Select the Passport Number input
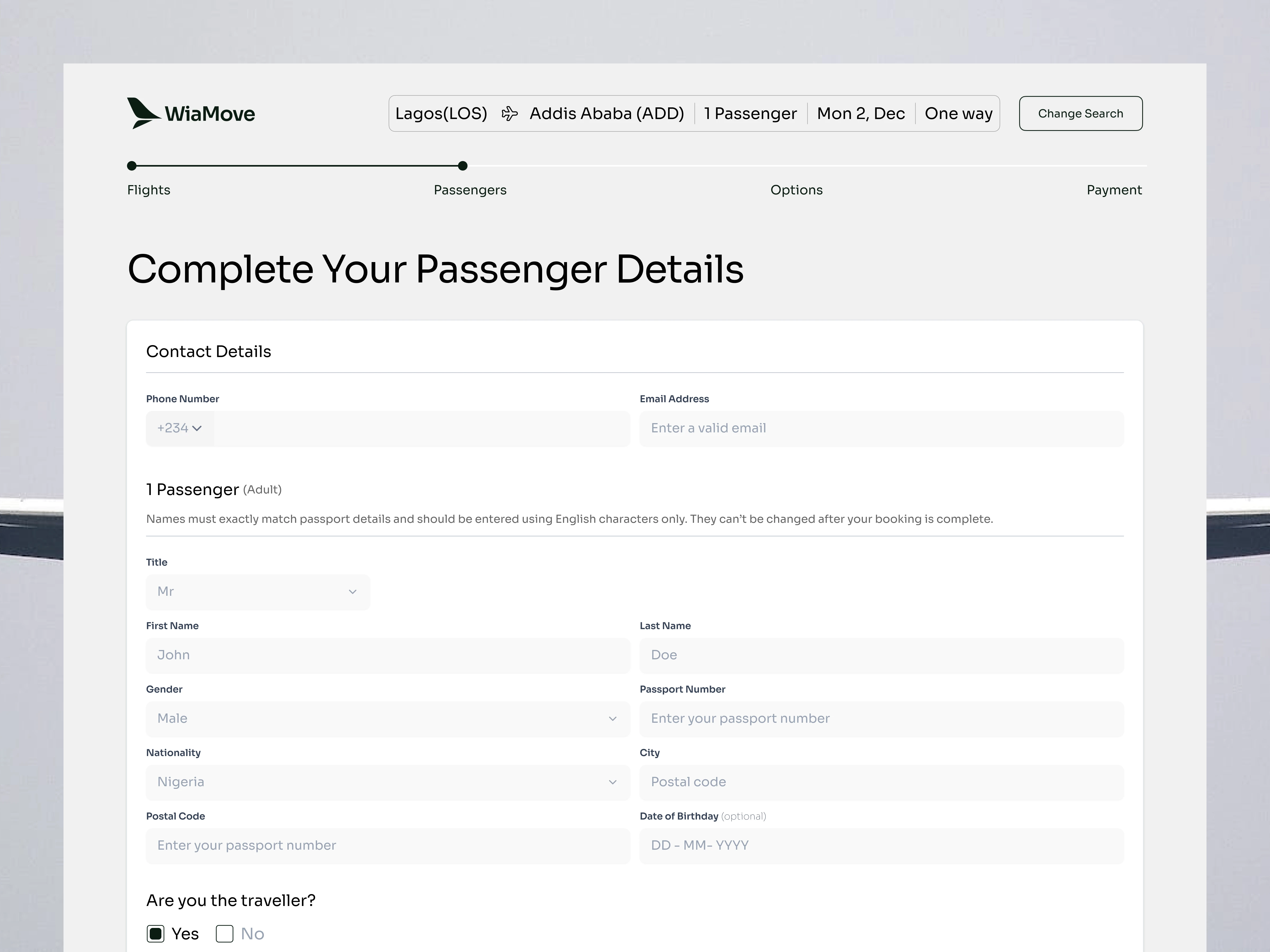The width and height of the screenshot is (1270, 952). tap(881, 719)
